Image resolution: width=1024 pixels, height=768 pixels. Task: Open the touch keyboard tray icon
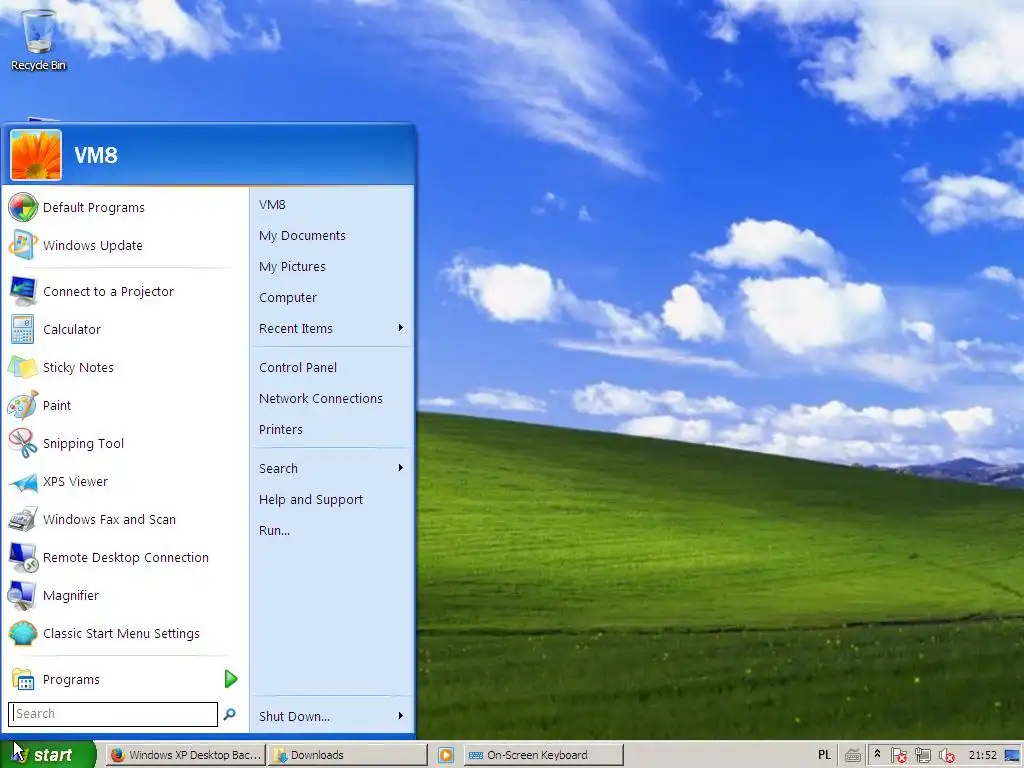pyautogui.click(x=852, y=756)
